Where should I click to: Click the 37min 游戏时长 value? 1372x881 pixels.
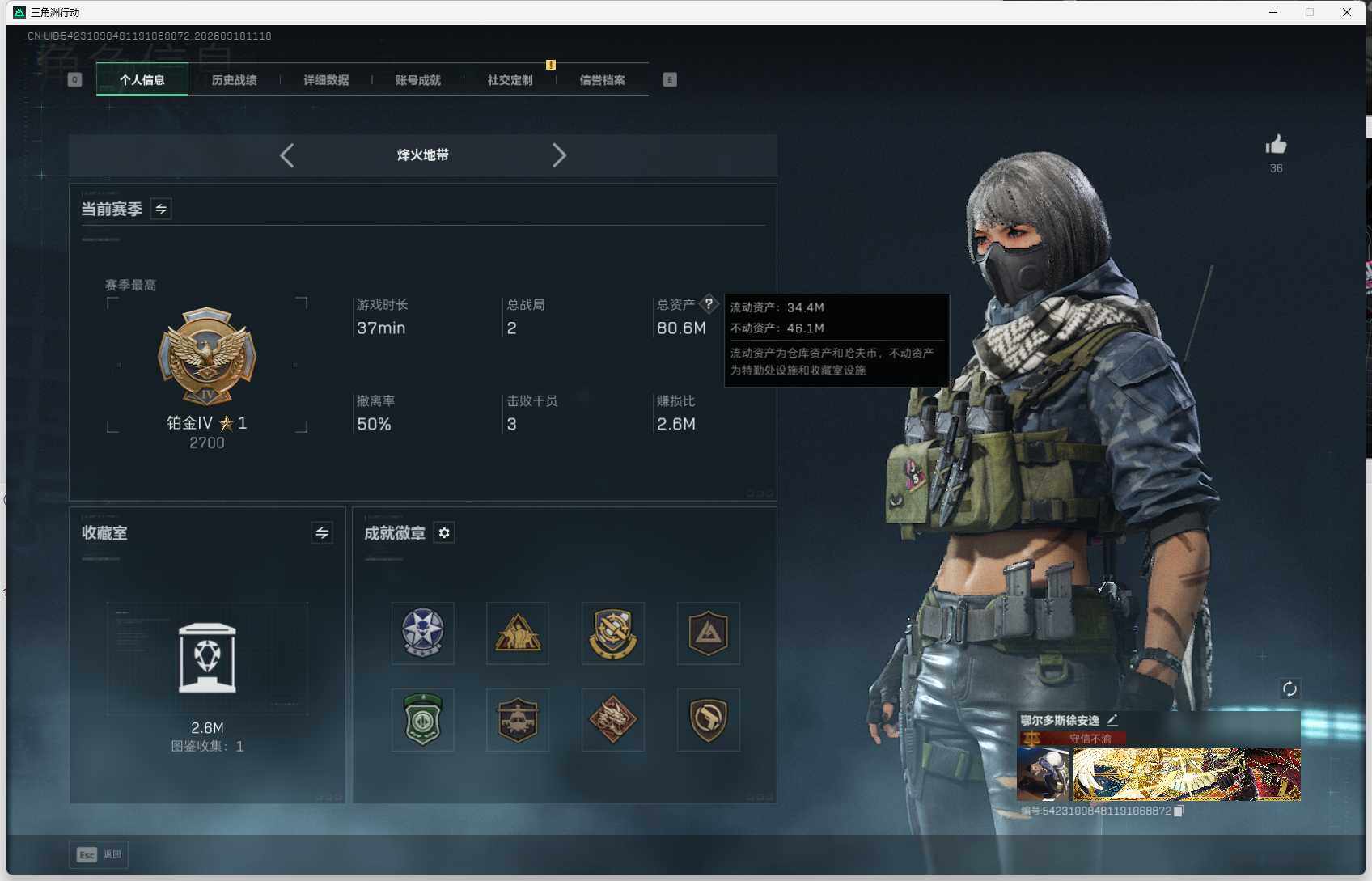click(x=381, y=328)
